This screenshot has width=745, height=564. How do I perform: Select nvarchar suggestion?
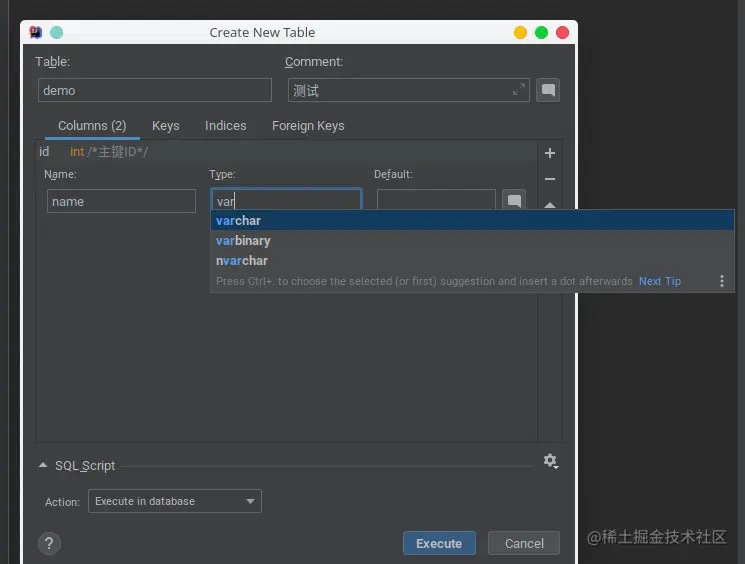(x=472, y=260)
